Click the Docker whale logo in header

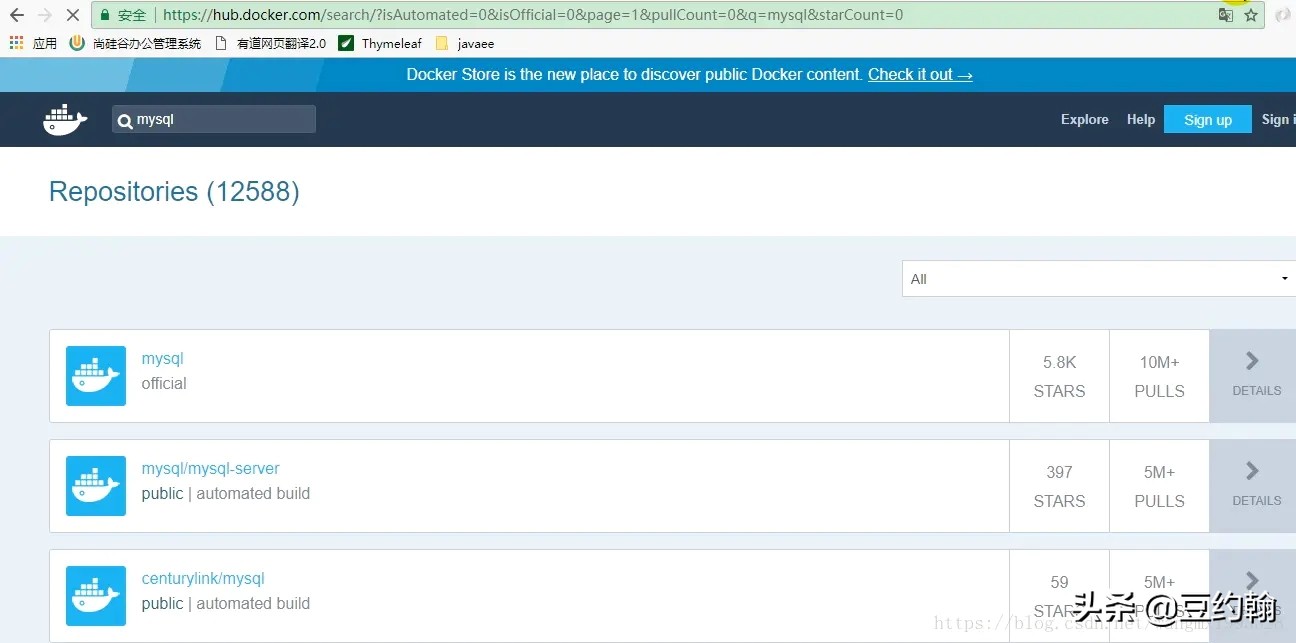(66, 120)
